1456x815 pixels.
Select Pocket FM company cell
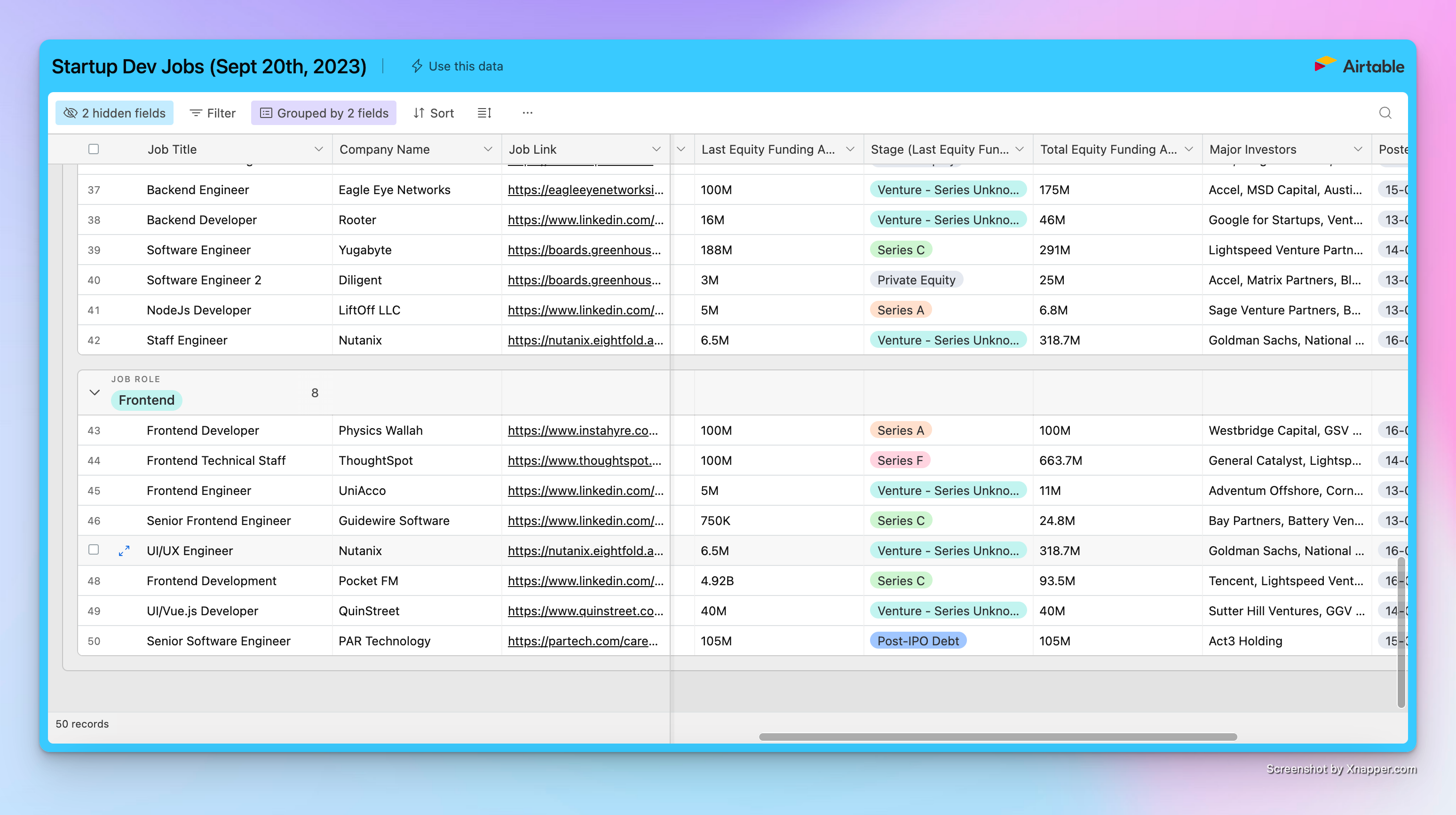pyautogui.click(x=417, y=580)
